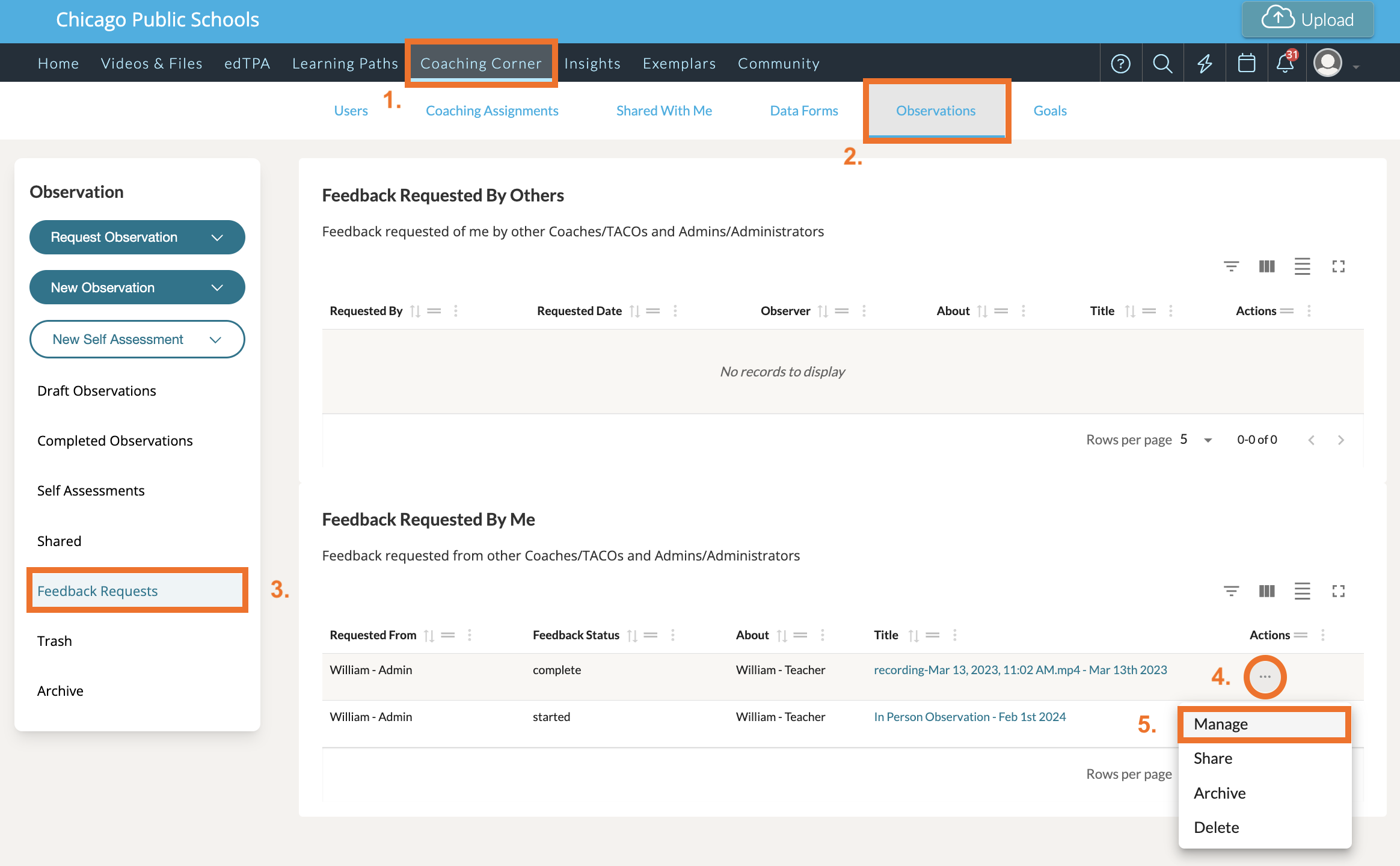Open column chooser in Feedback Requested By Me
The height and width of the screenshot is (866, 1400).
point(1266,591)
